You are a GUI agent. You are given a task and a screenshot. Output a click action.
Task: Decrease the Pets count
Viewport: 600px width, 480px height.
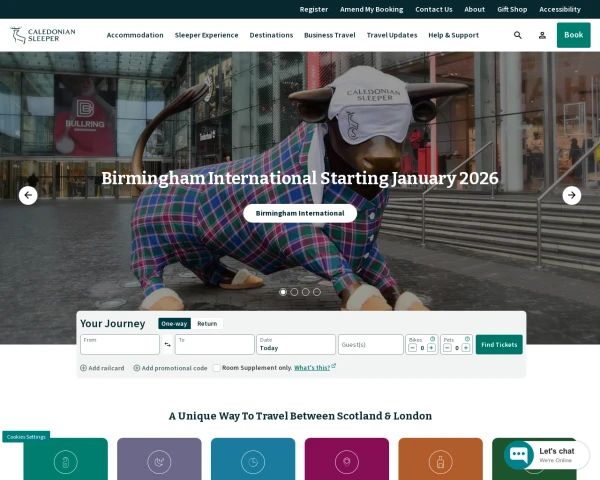point(447,348)
